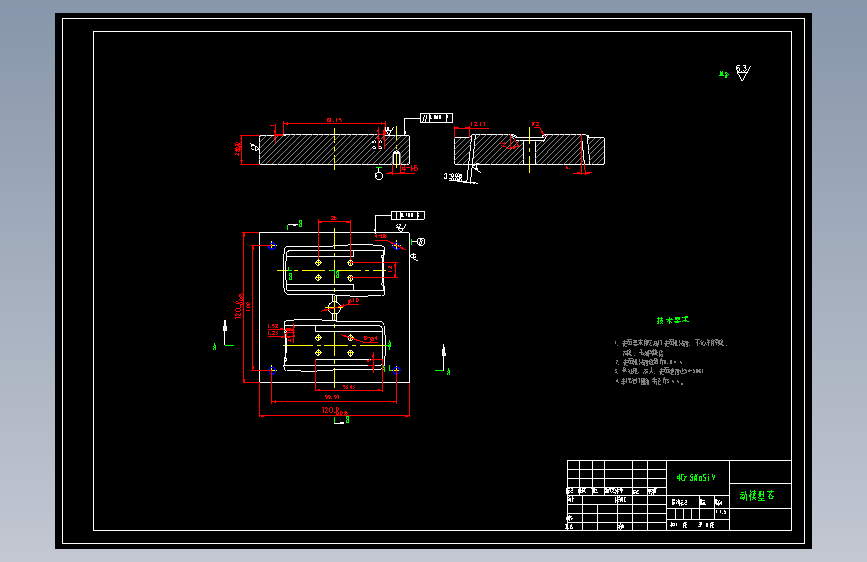Select the left section-cut arrow labeled A
Viewport: 867px width, 562px height.
[x=226, y=335]
